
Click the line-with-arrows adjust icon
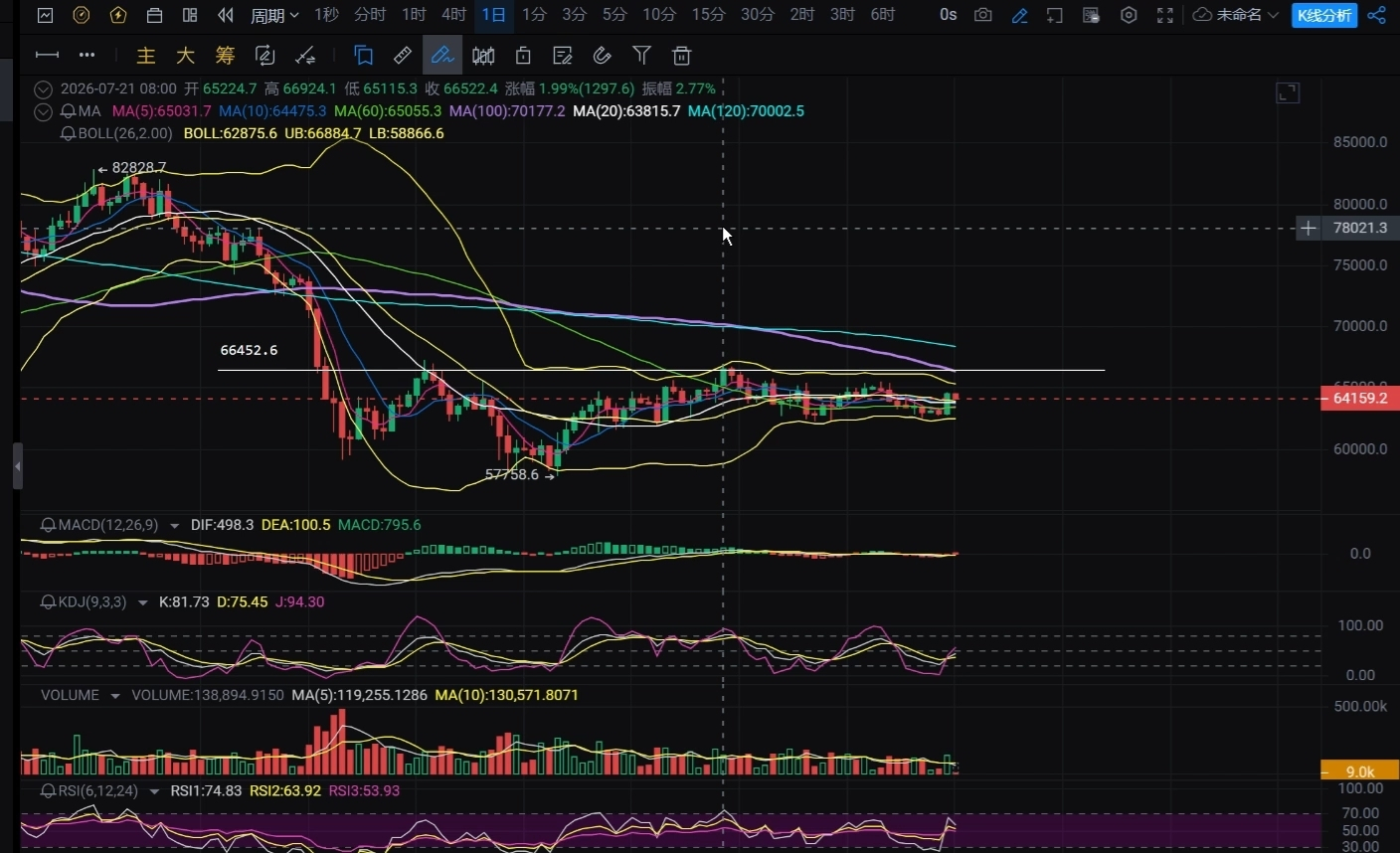(x=305, y=56)
